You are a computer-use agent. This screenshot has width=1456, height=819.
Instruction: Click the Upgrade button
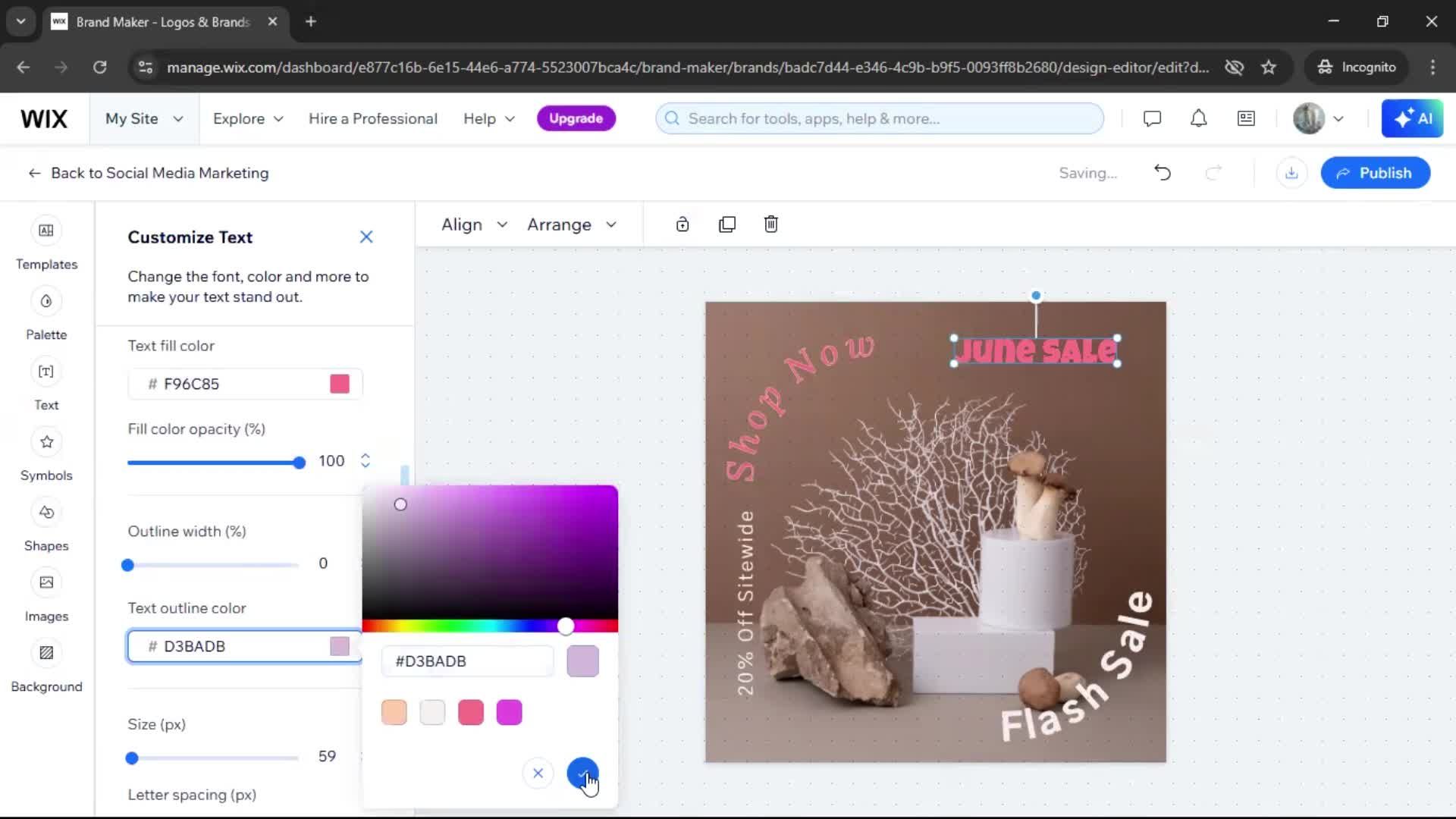[x=576, y=118]
